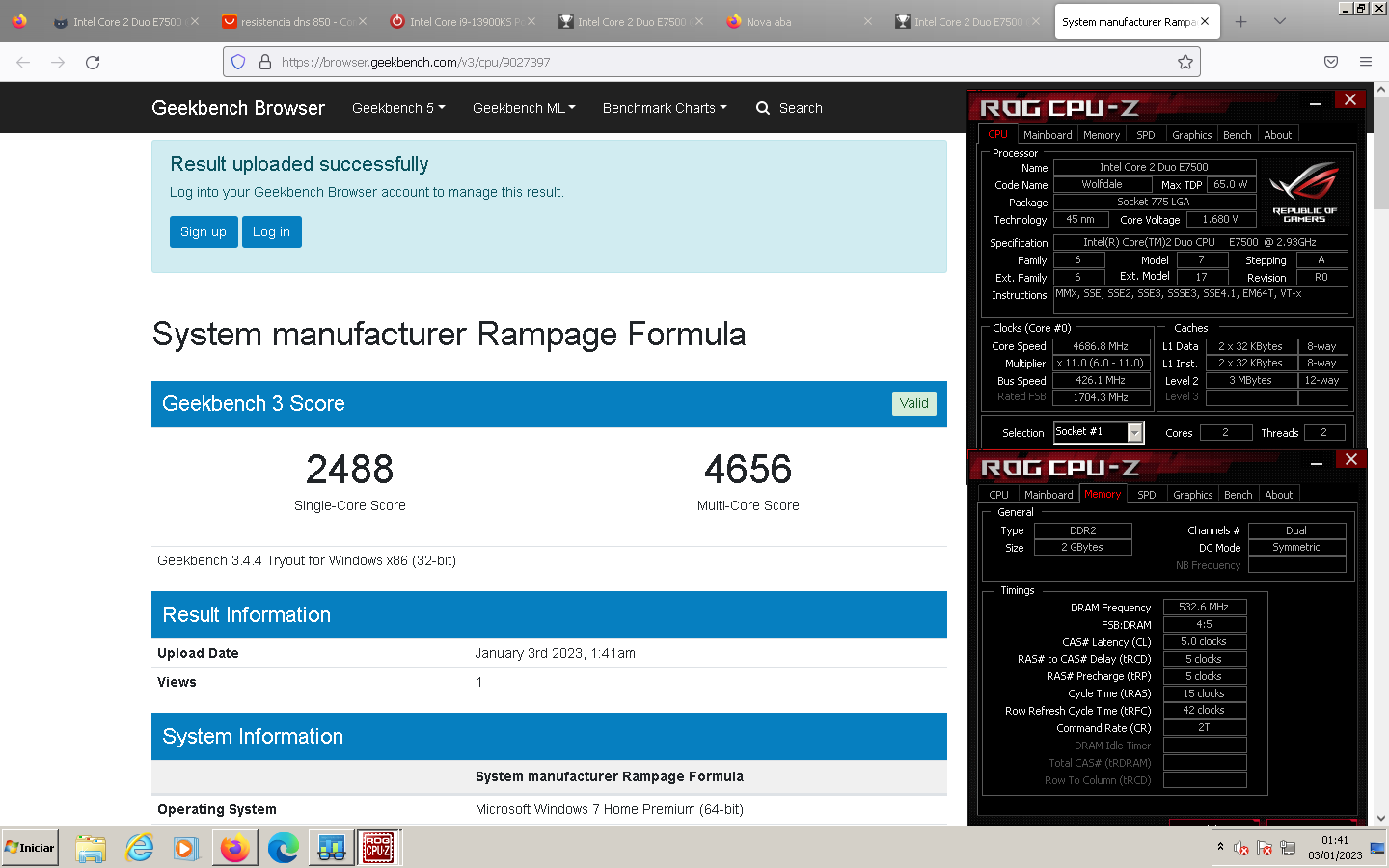
Task: Open SPD tab in lower CPU-Z window
Action: [x=1147, y=495]
